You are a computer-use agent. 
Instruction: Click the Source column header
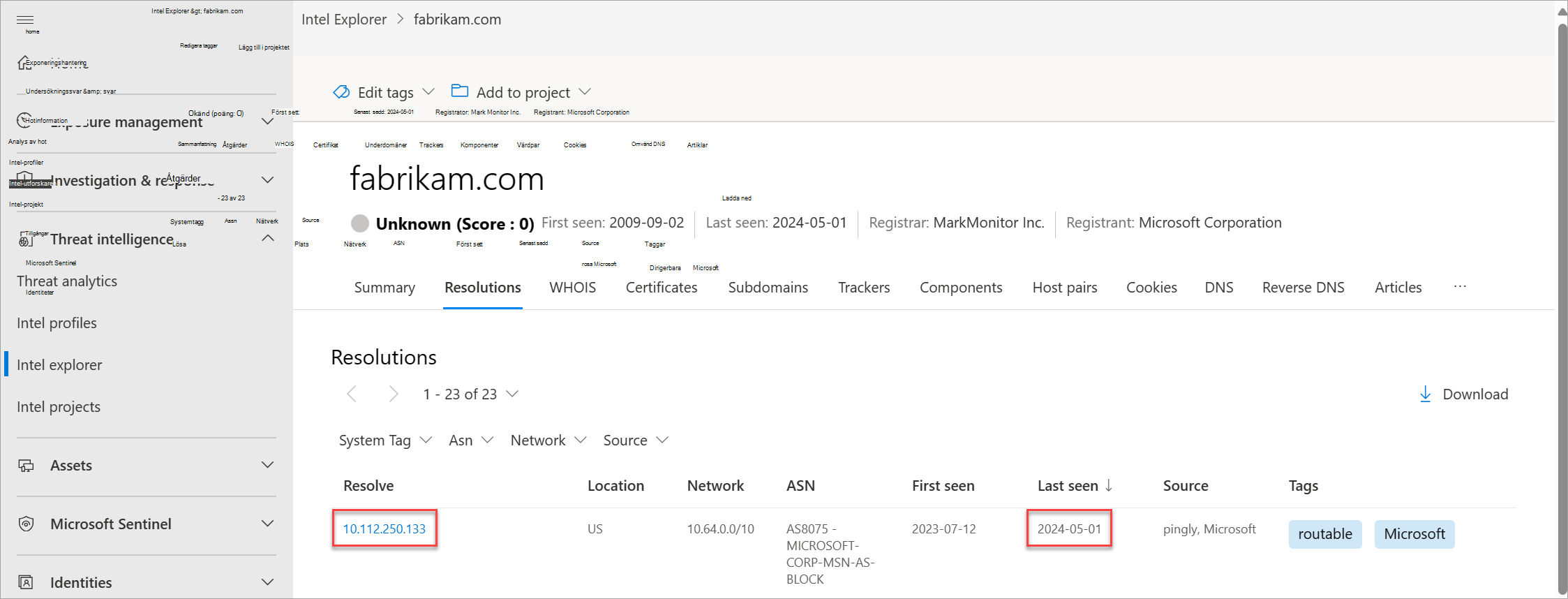pos(1186,486)
